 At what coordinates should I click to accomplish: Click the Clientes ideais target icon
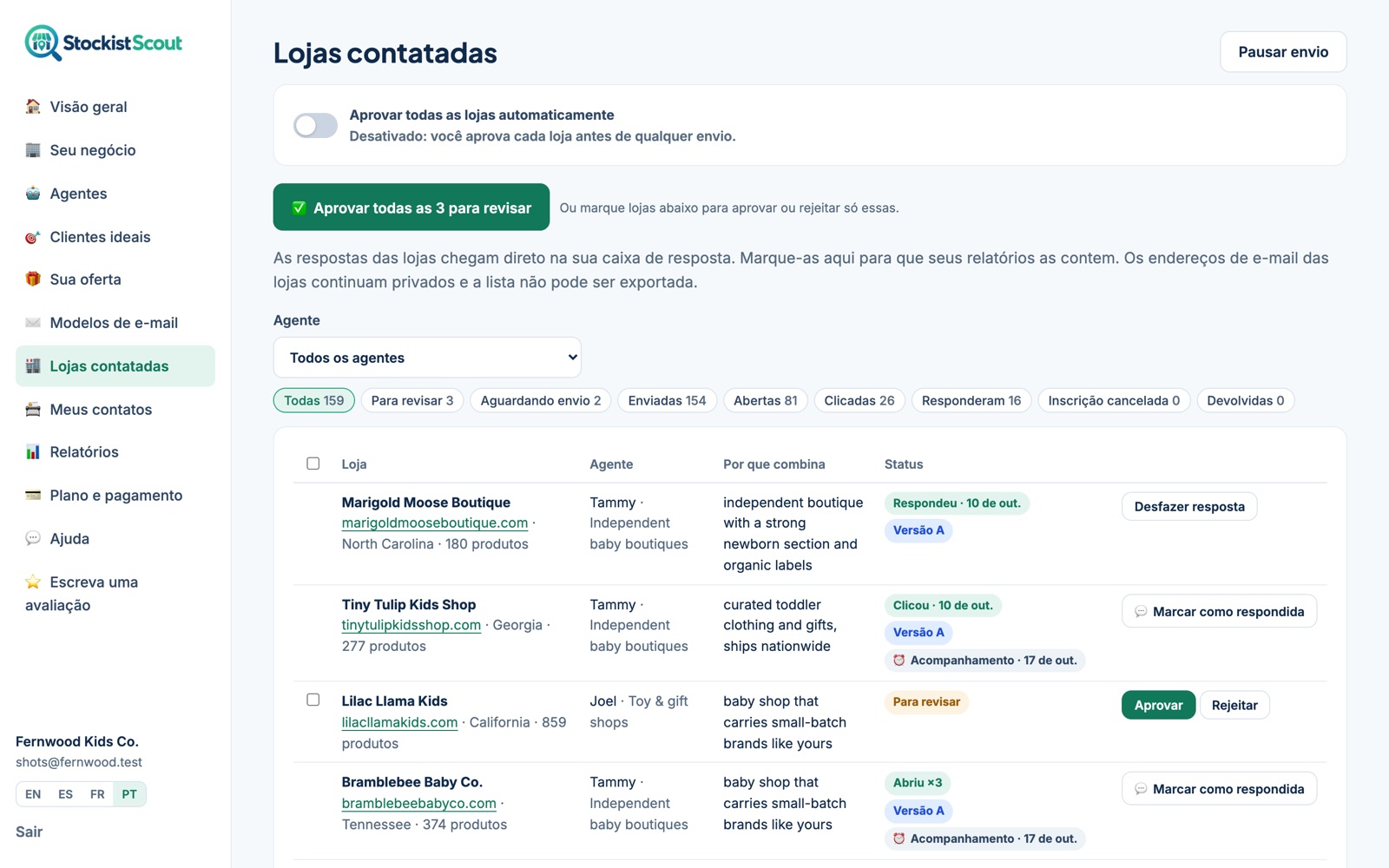point(33,237)
